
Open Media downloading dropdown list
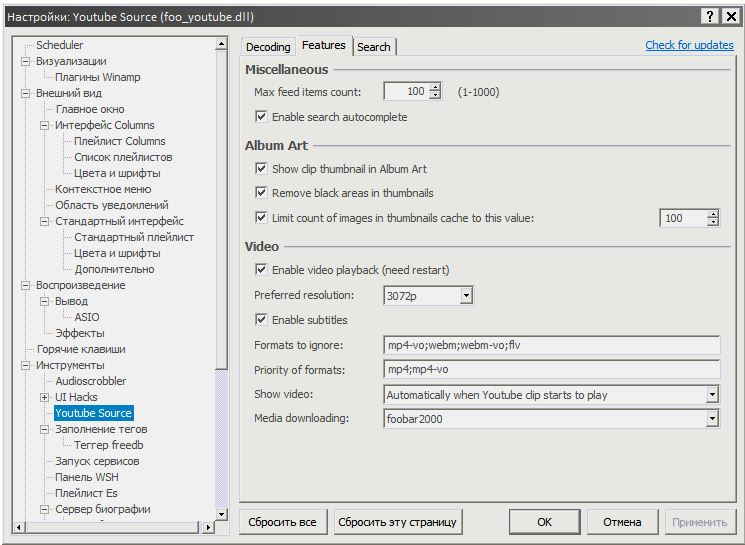712,419
